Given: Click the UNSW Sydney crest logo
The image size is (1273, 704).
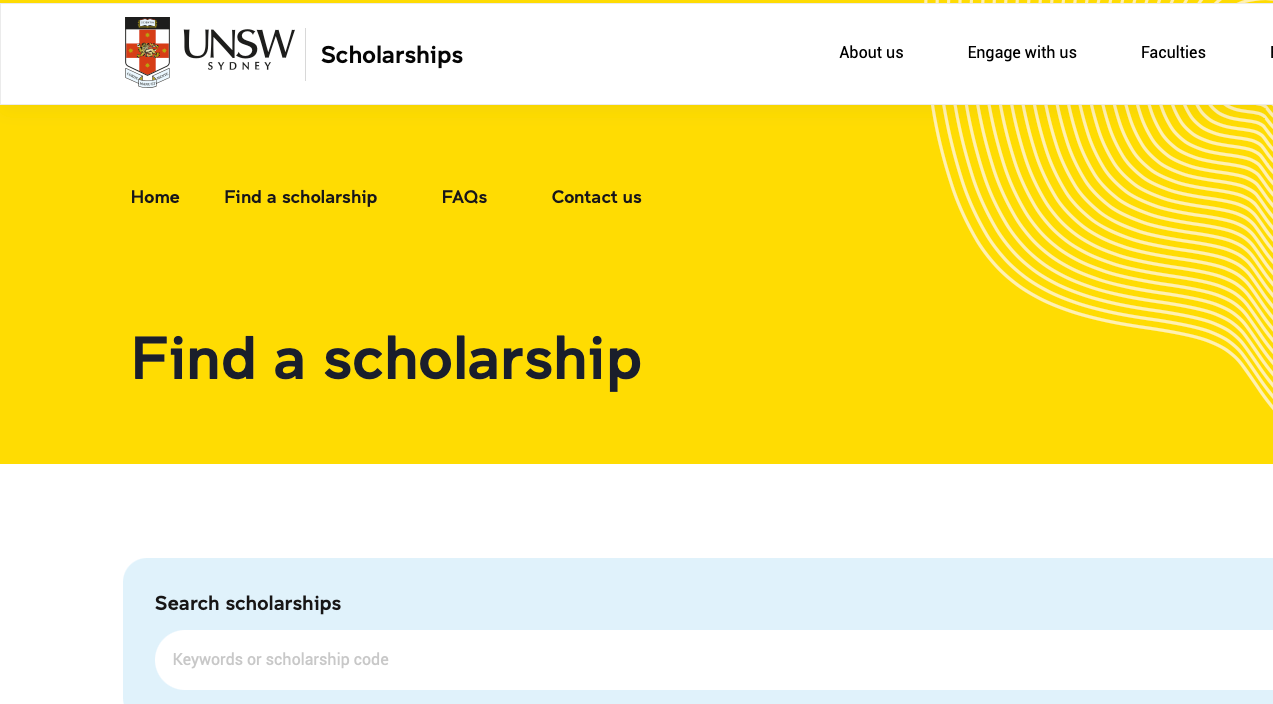Looking at the screenshot, I should [146, 51].
